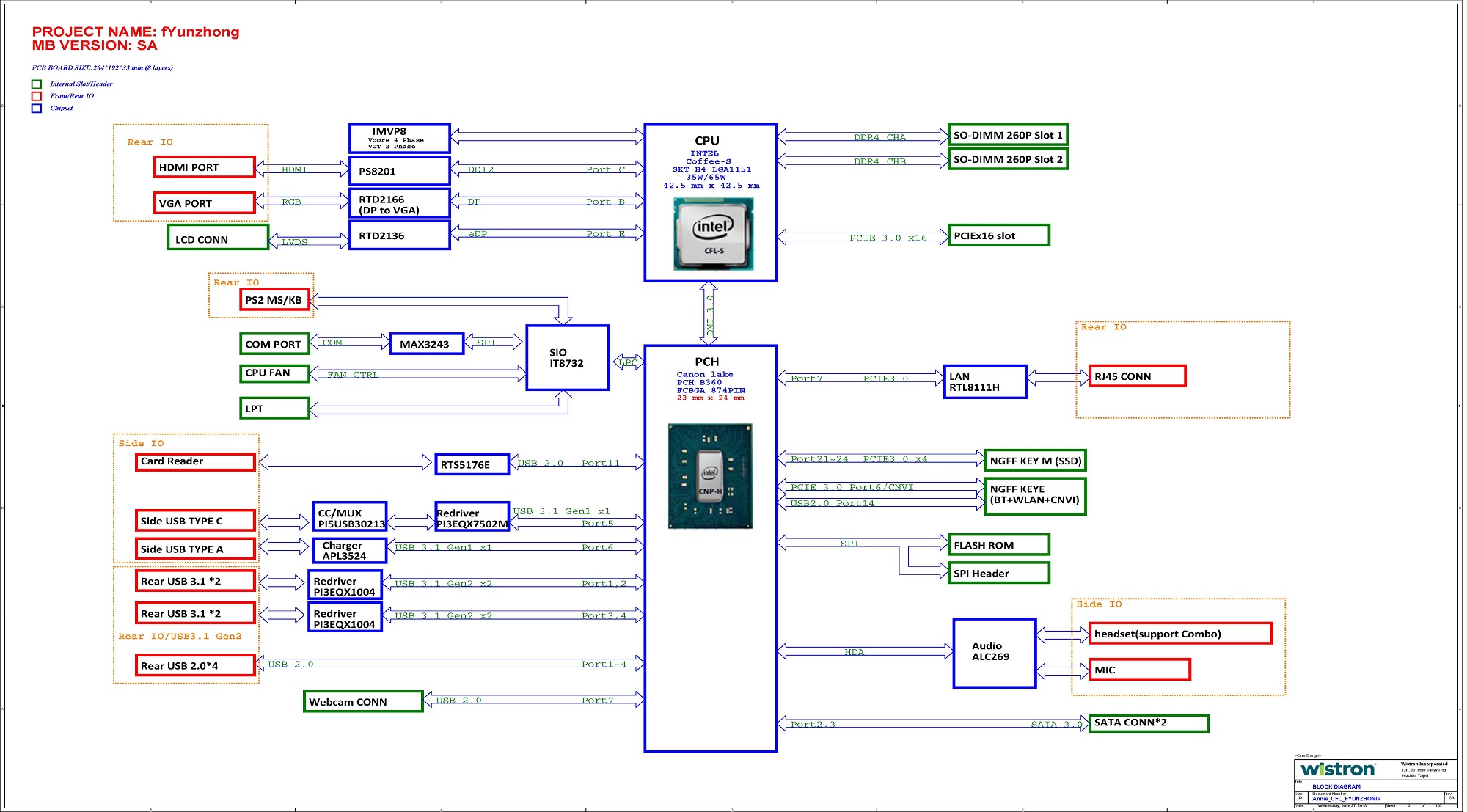
Task: Select the Webcam CONN block
Action: coord(363,702)
